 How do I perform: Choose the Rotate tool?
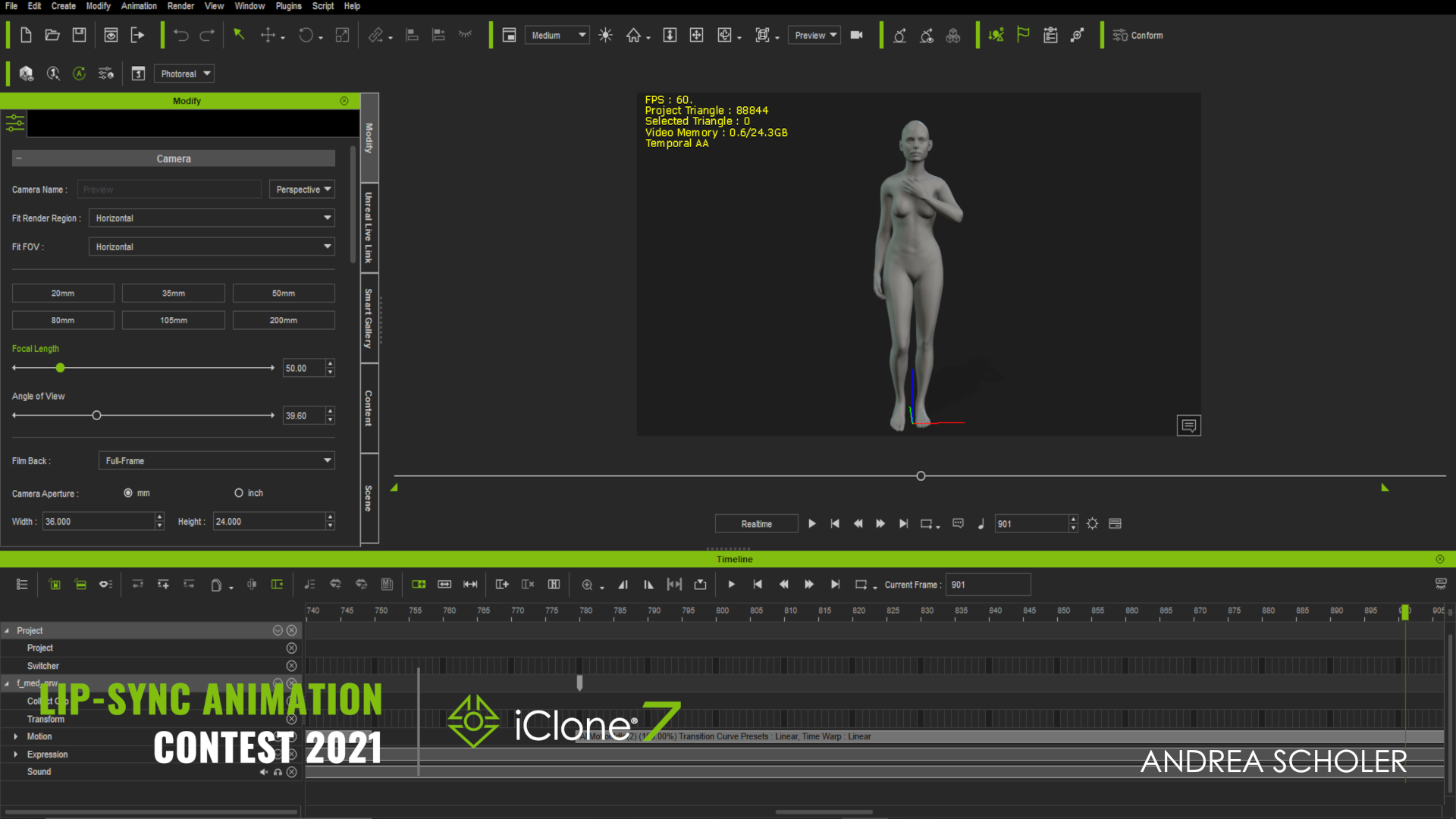306,35
